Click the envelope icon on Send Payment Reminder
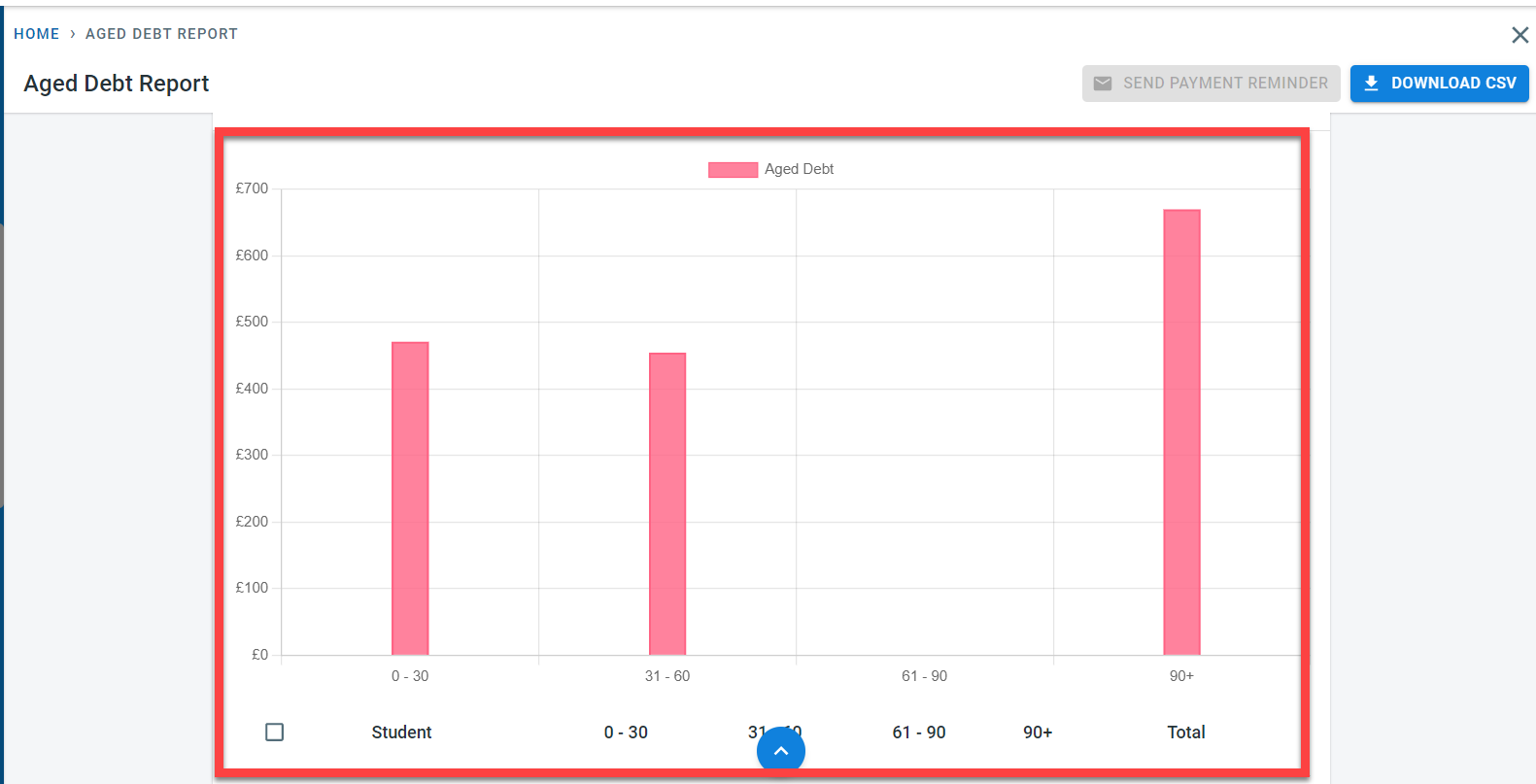This screenshot has width=1536, height=784. (x=1102, y=84)
